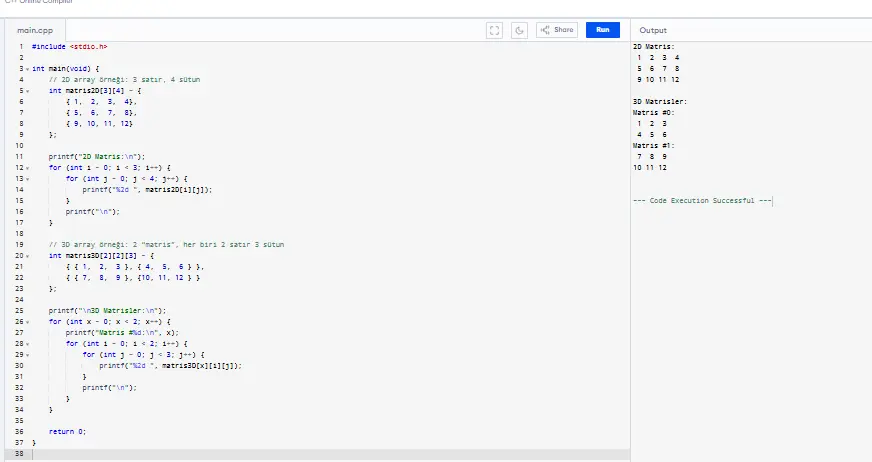The width and height of the screenshot is (872, 462).
Task: Place cursor on the #include <stdio.h> line
Action: tap(70, 47)
